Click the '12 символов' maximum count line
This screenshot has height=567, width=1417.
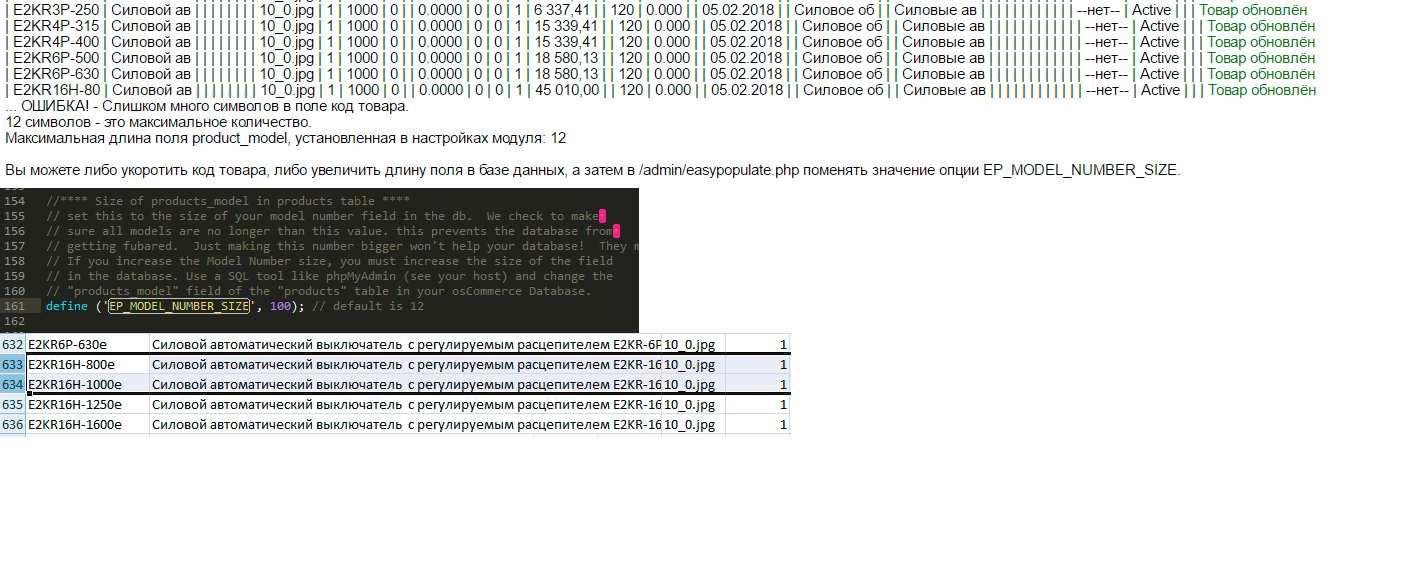click(x=158, y=122)
